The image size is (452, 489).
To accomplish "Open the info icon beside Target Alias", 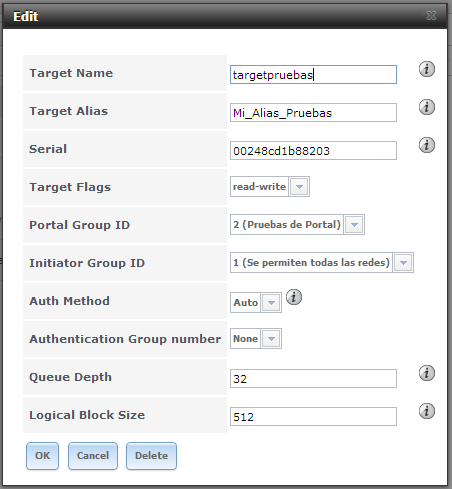I will pos(427,107).
